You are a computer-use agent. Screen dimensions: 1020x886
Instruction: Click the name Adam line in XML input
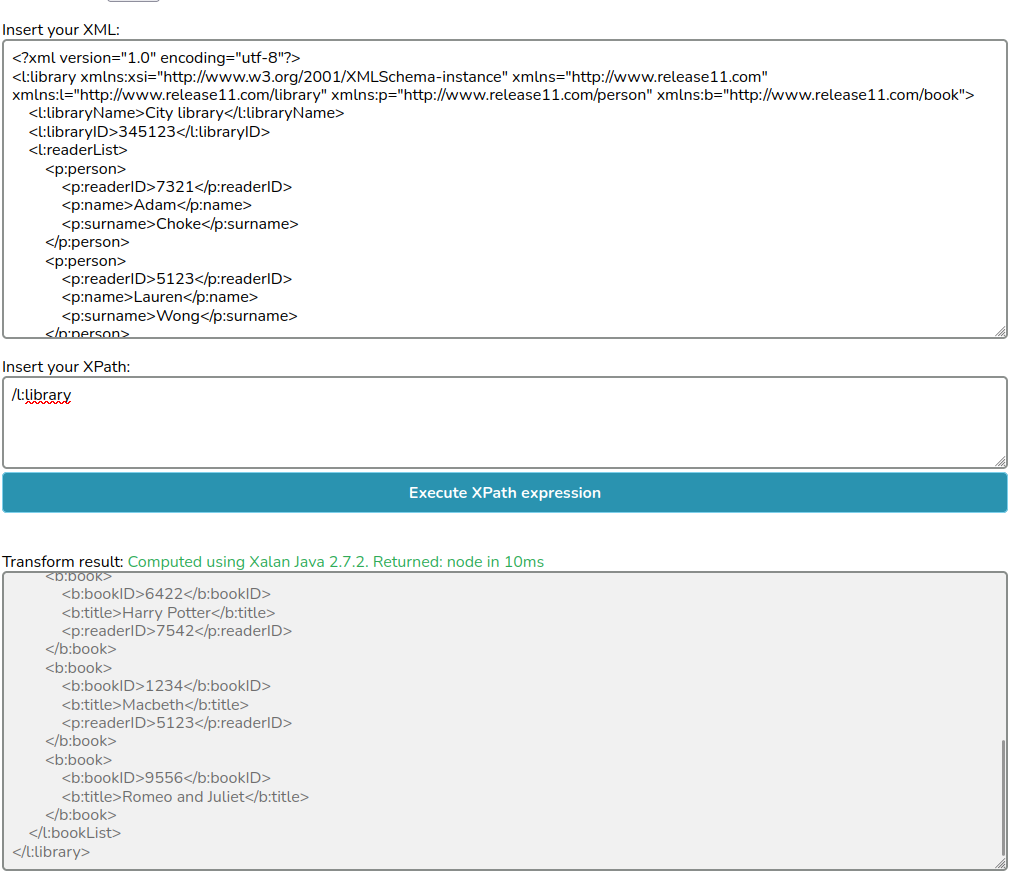156,206
